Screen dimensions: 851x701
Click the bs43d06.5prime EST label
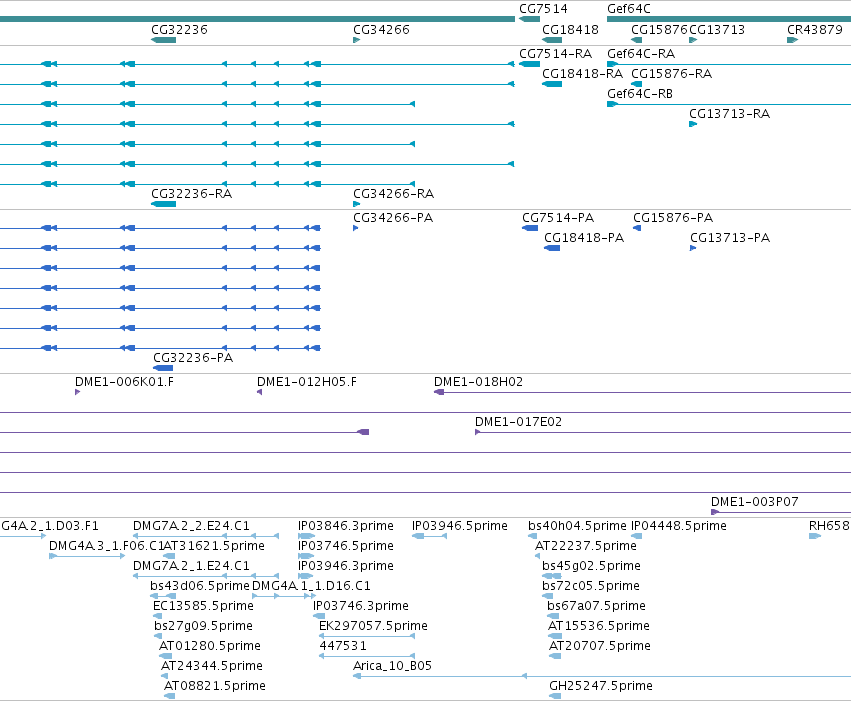(x=200, y=586)
